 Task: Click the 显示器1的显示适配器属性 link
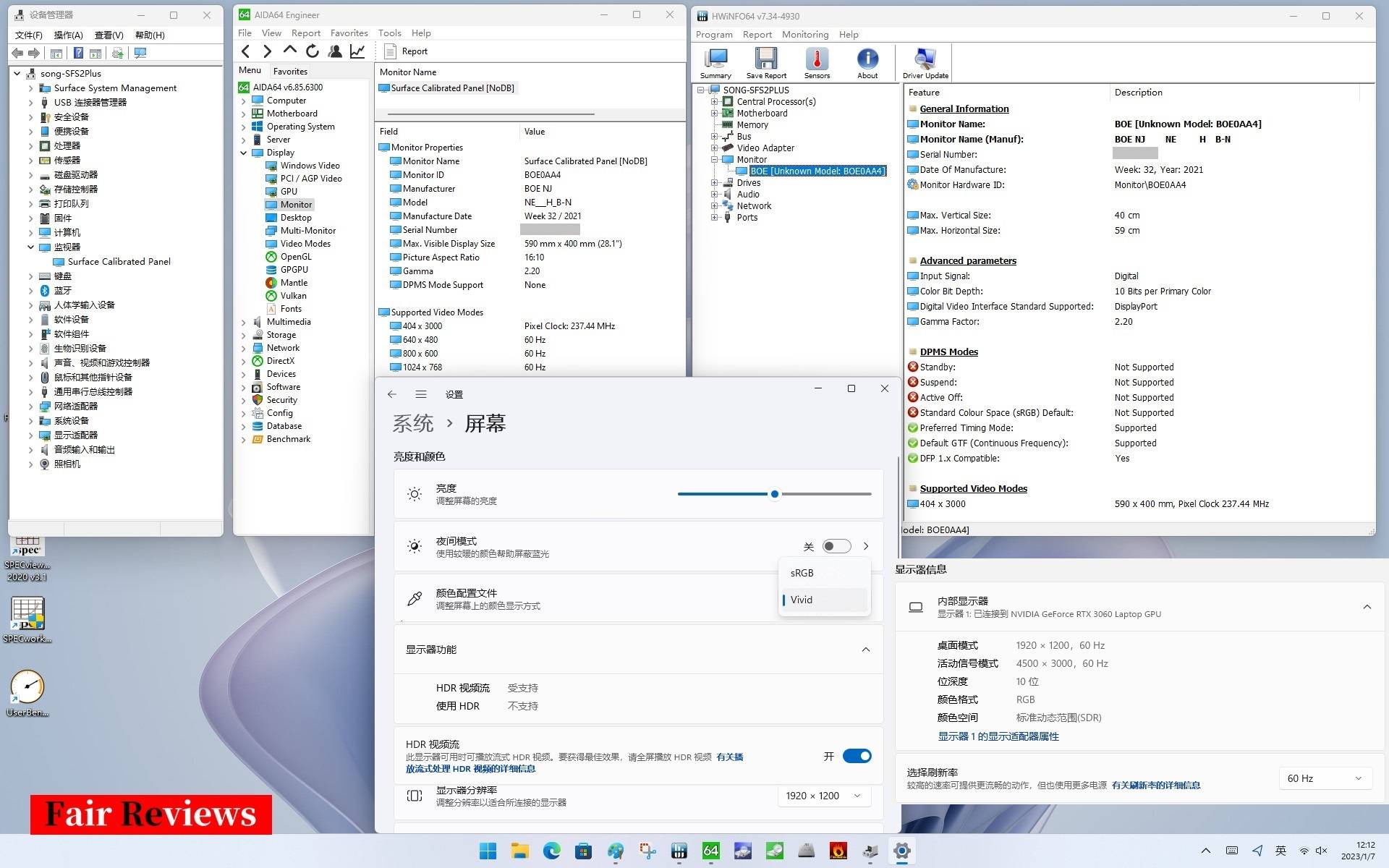(998, 736)
